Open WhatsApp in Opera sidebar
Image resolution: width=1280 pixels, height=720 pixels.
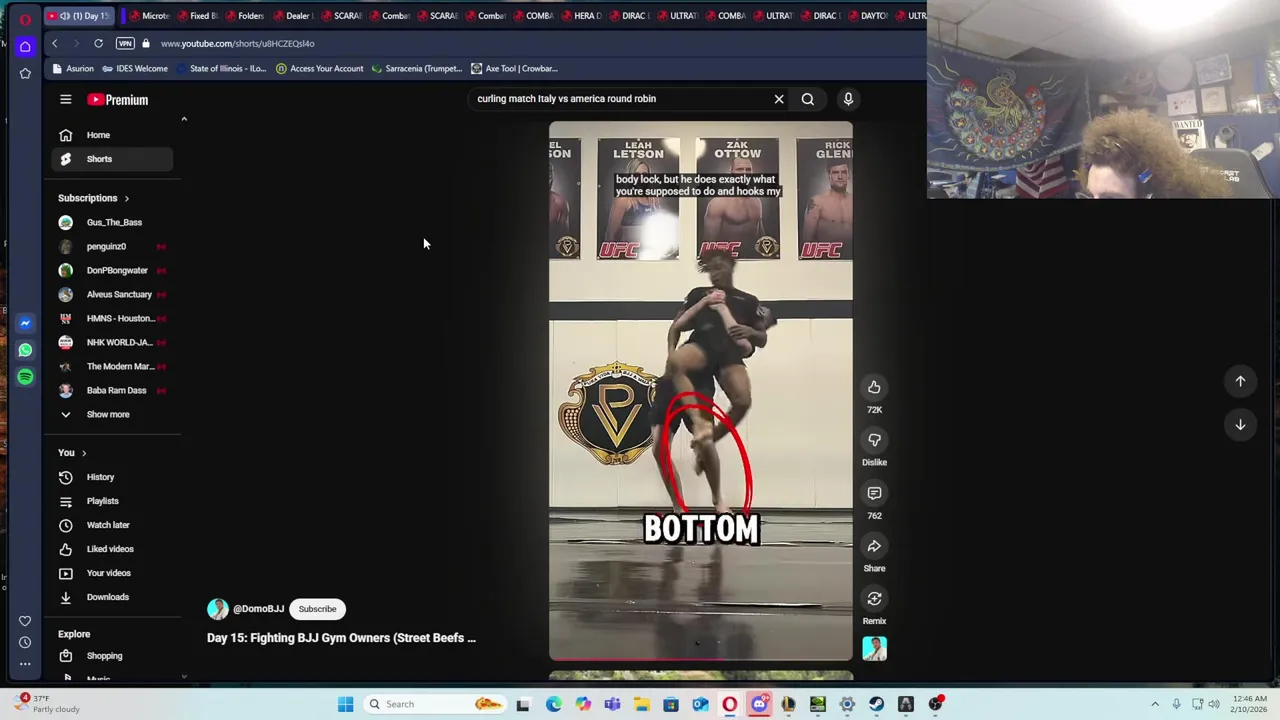coord(25,350)
